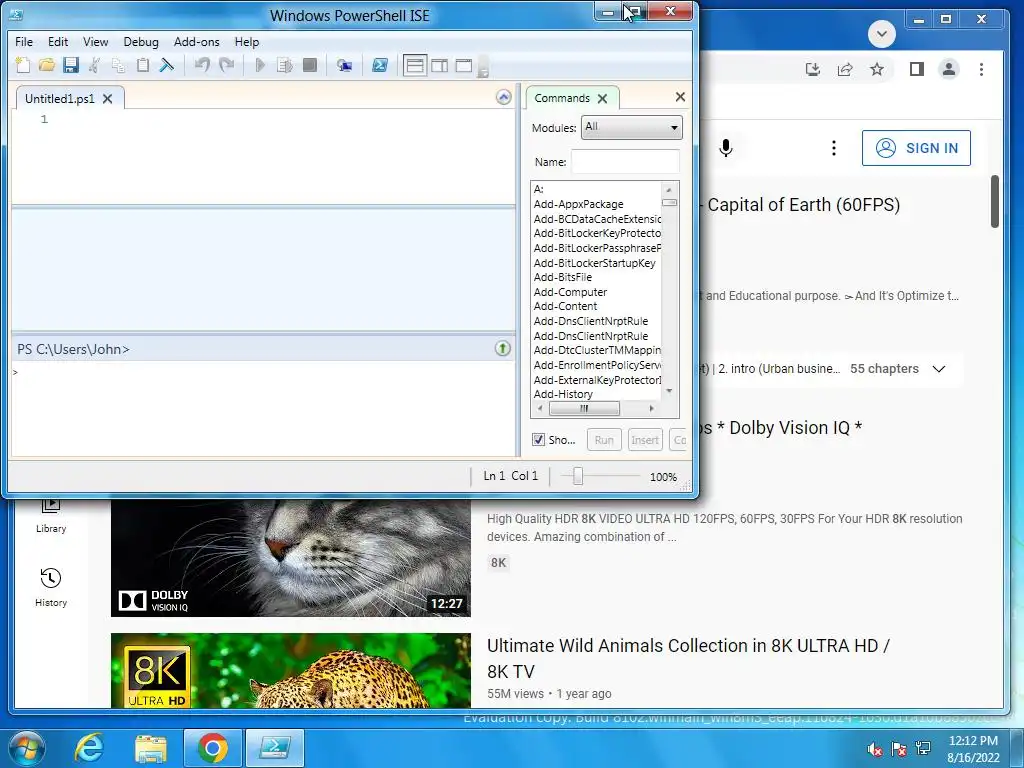Open the Add-ons menu
This screenshot has width=1024, height=768.
point(197,42)
